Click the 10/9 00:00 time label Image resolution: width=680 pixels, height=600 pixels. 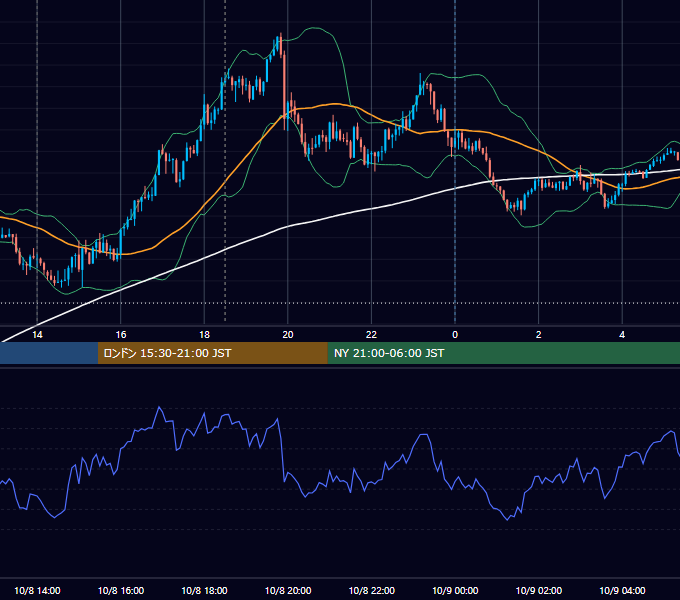click(x=455, y=590)
